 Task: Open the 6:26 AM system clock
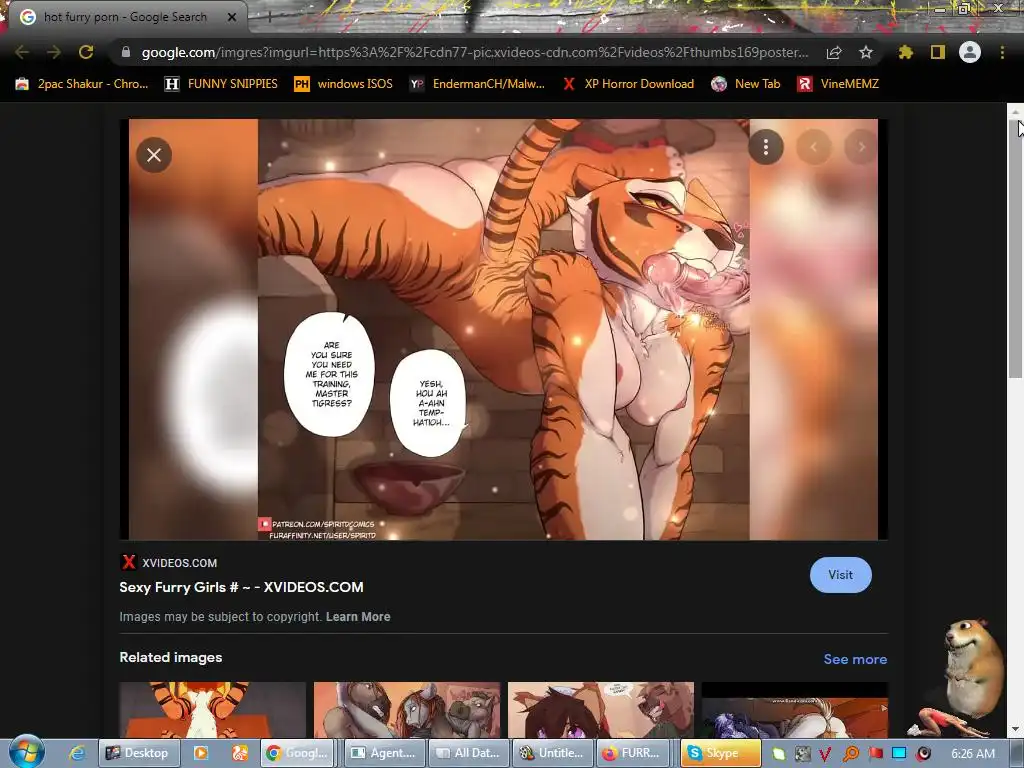(973, 754)
